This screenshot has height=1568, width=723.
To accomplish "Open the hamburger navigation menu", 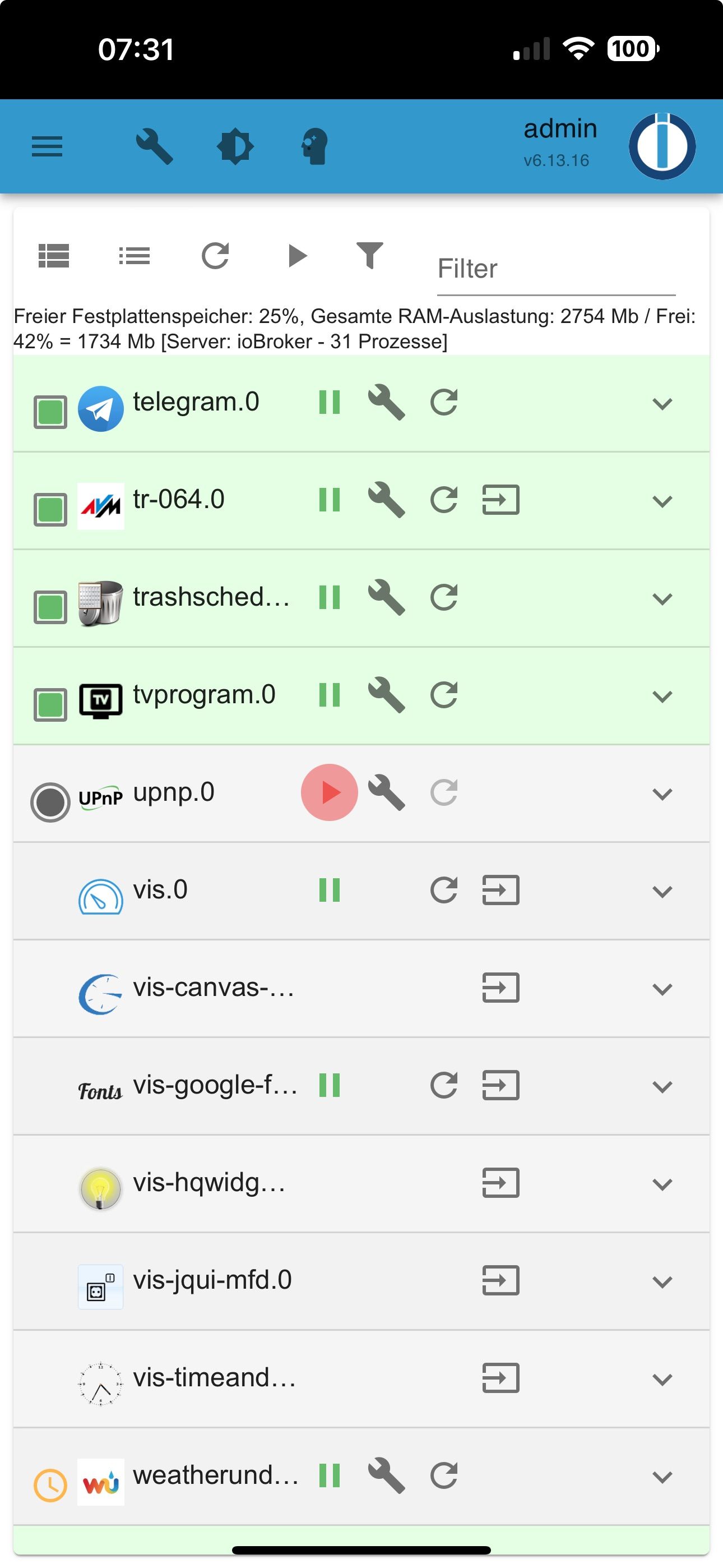I will pos(47,147).
